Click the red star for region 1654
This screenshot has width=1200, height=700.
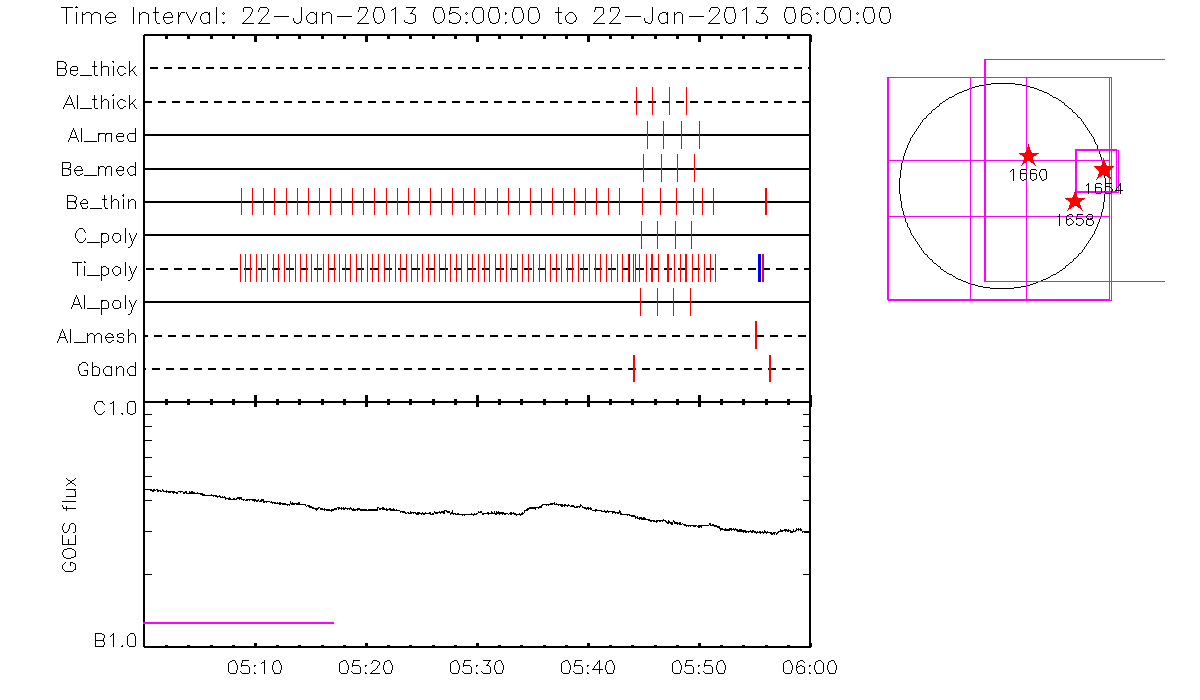click(1104, 169)
